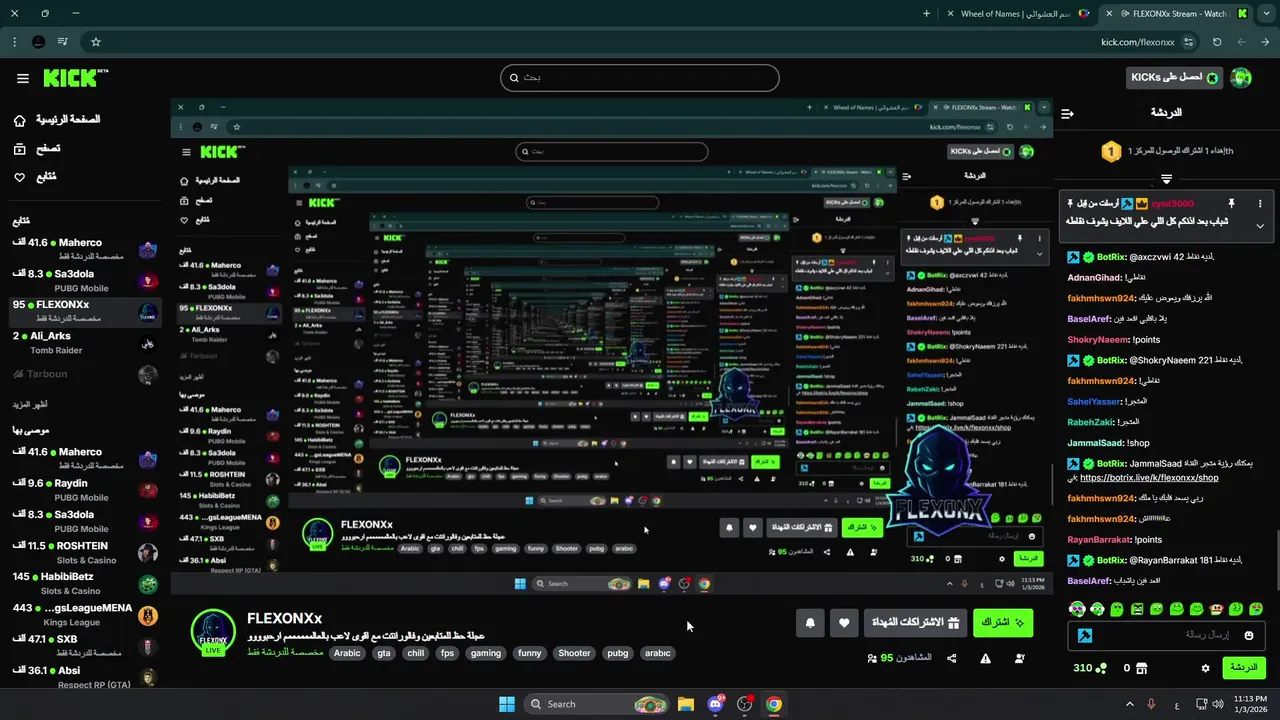Open Chrome media control icon
The height and width of the screenshot is (720, 1280).
(x=63, y=42)
